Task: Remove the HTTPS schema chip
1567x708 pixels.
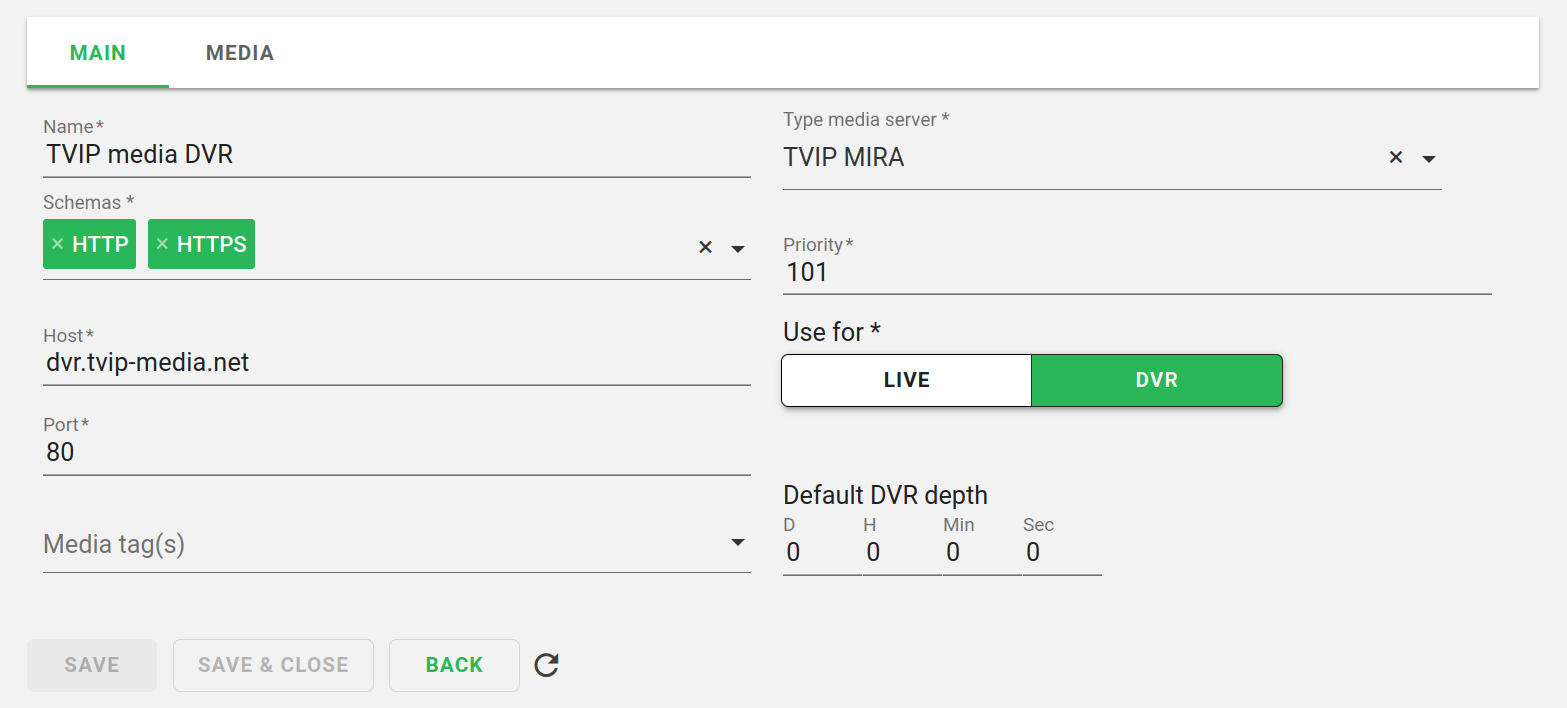Action: 162,245
